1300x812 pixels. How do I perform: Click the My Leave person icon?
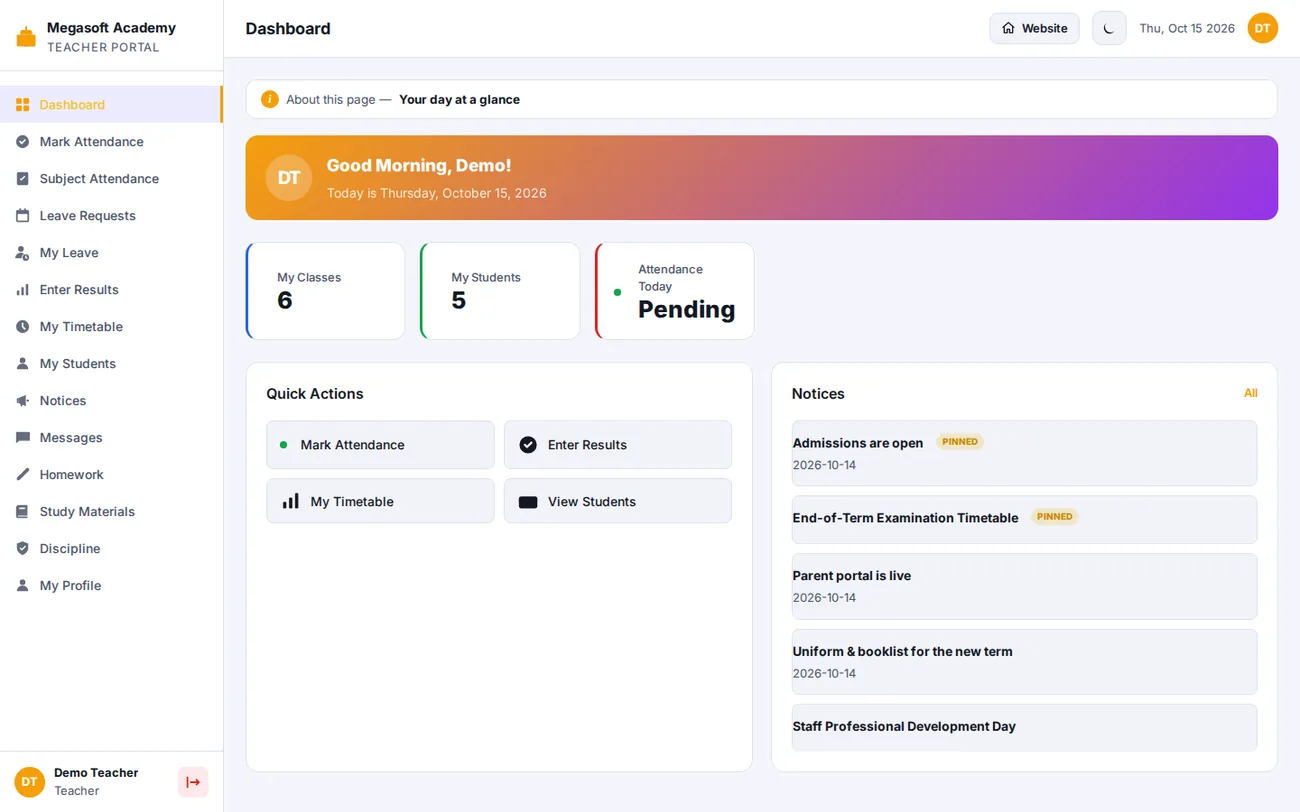coord(23,253)
